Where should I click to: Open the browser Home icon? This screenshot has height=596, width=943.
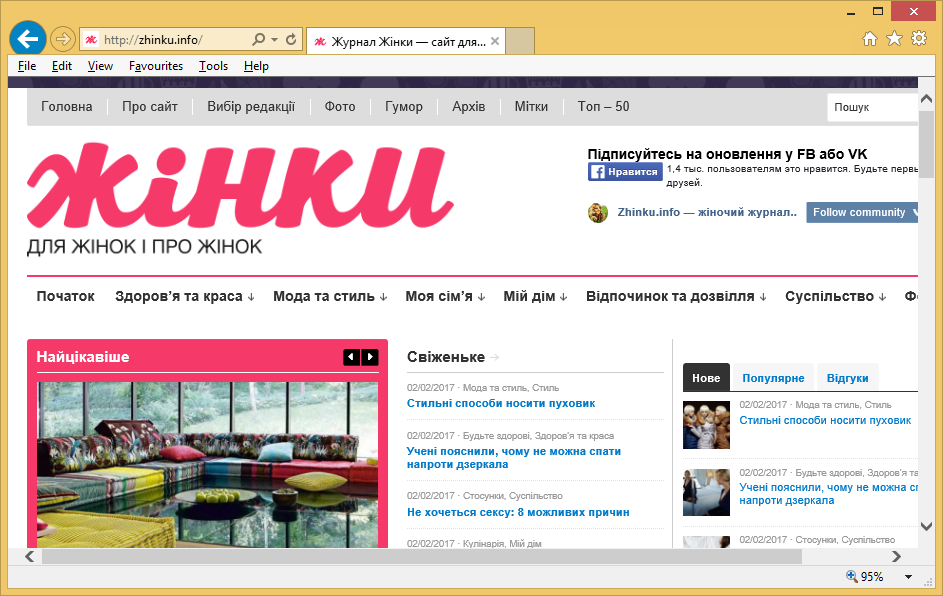(x=870, y=39)
